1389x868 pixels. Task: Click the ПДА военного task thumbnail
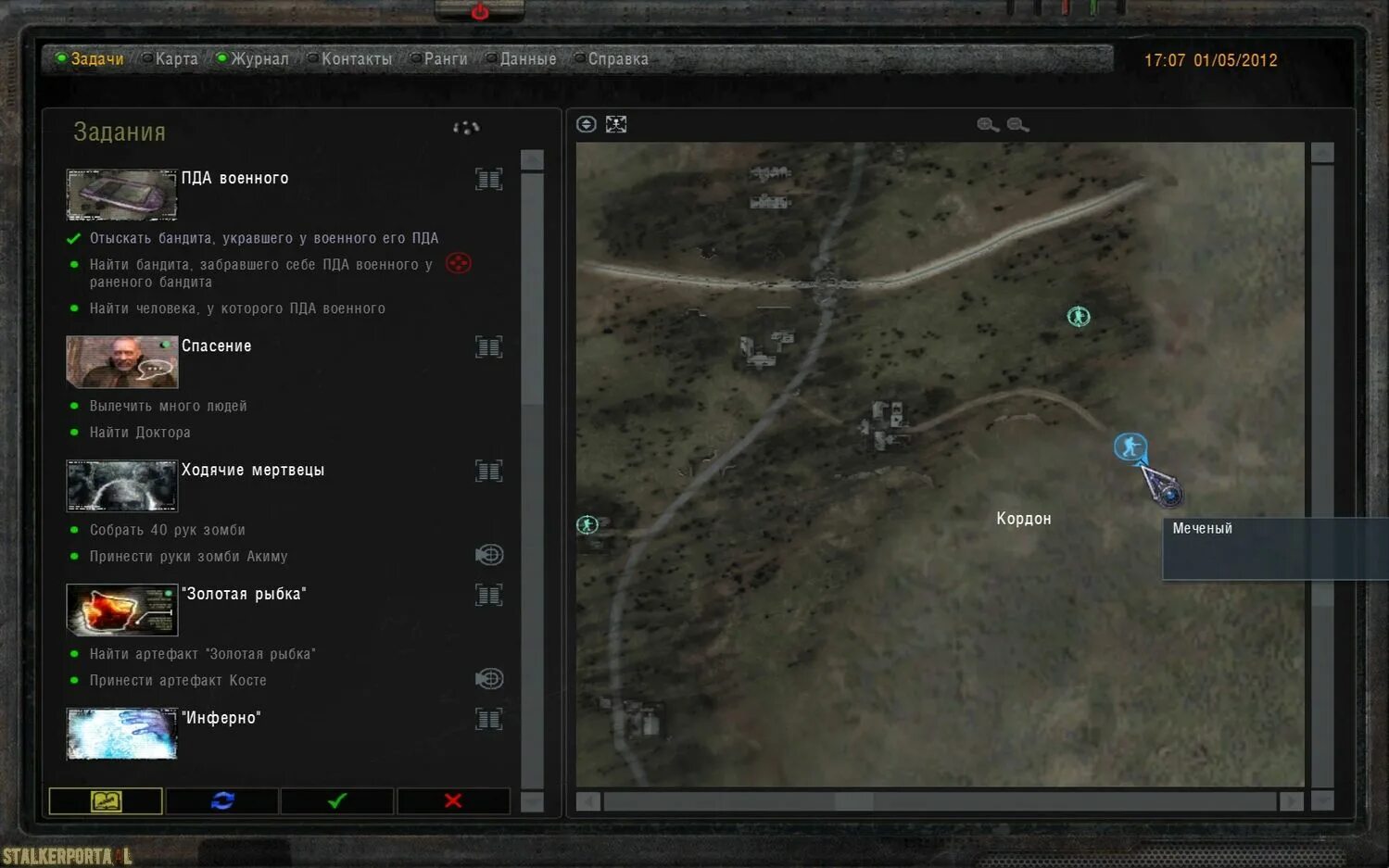tap(121, 194)
